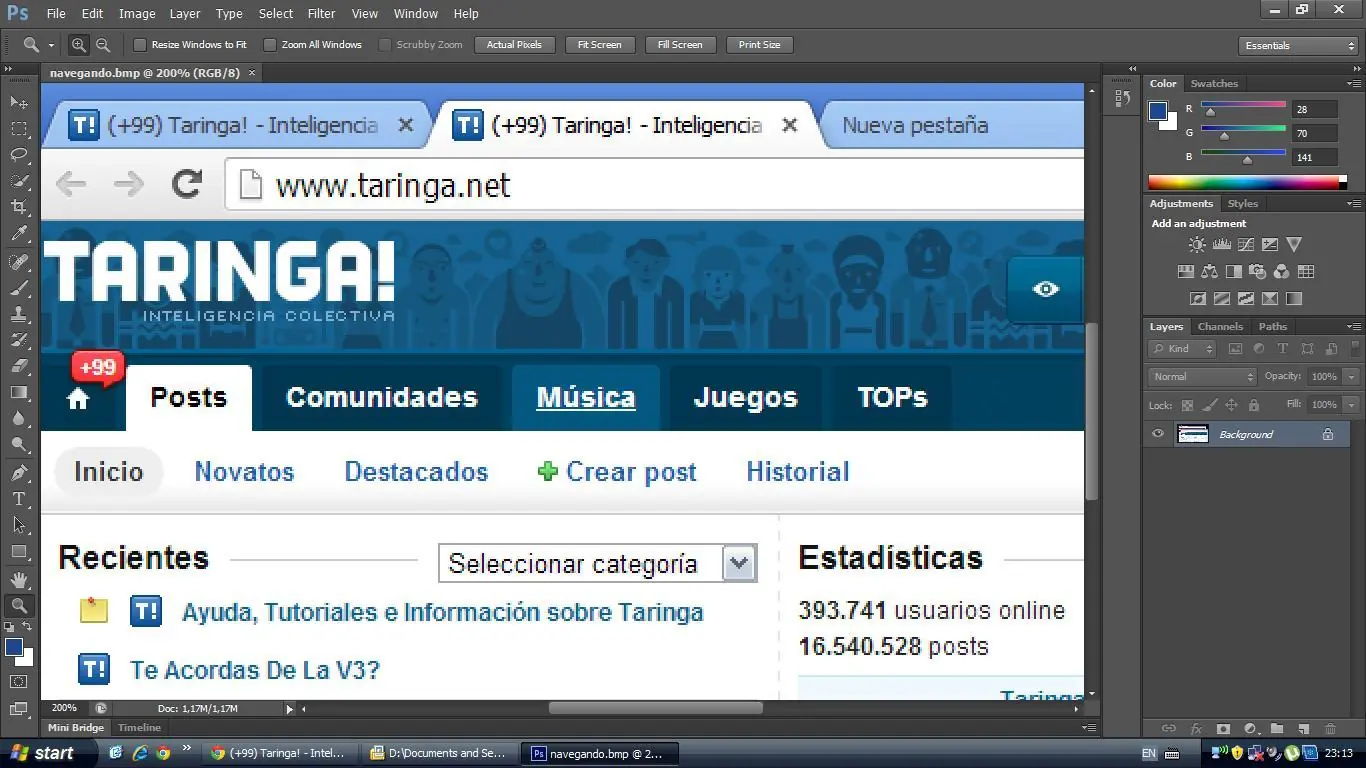Select the History Brush tool
This screenshot has height=768, width=1366.
point(19,340)
